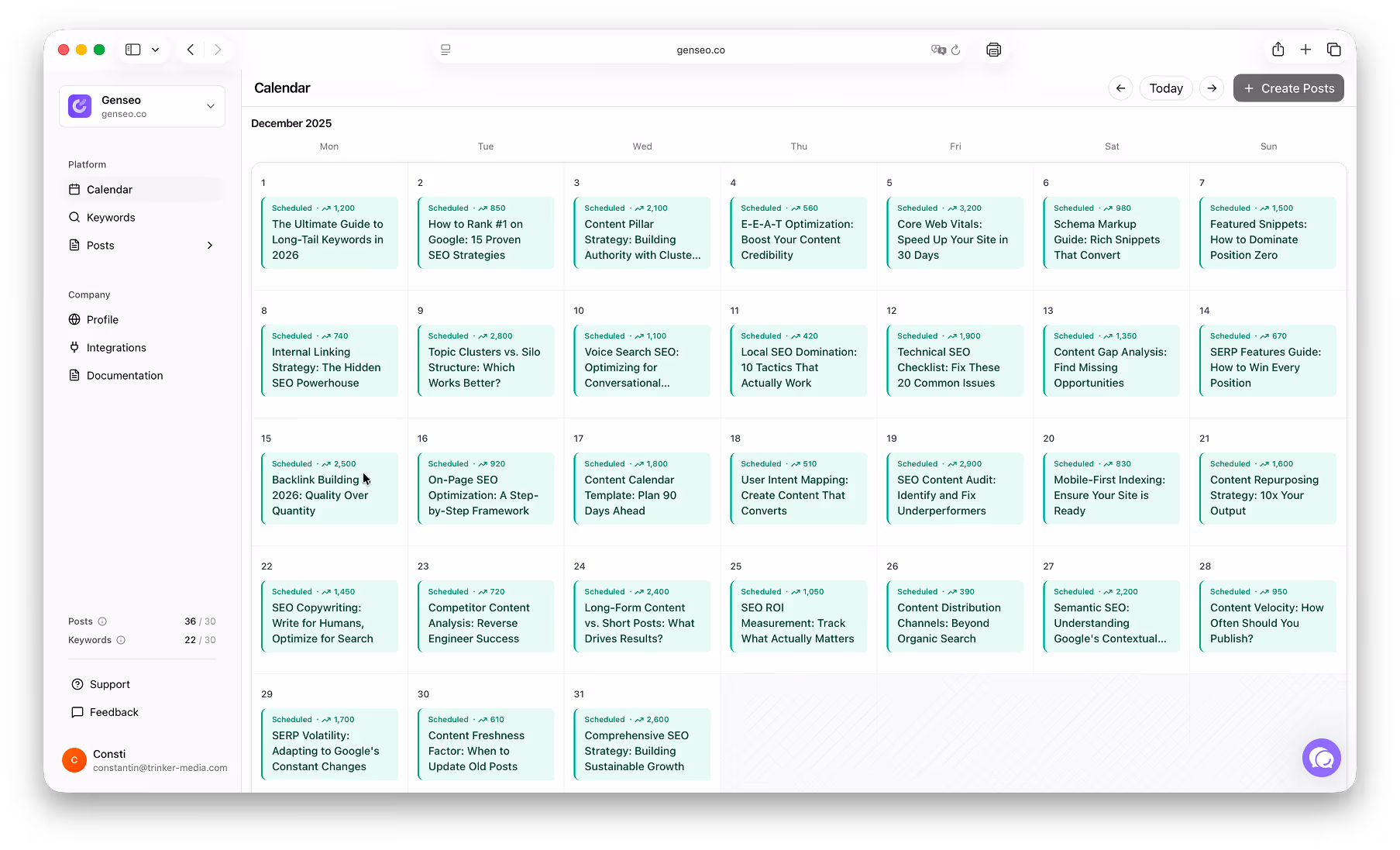Open Profile via the globe icon

click(74, 319)
